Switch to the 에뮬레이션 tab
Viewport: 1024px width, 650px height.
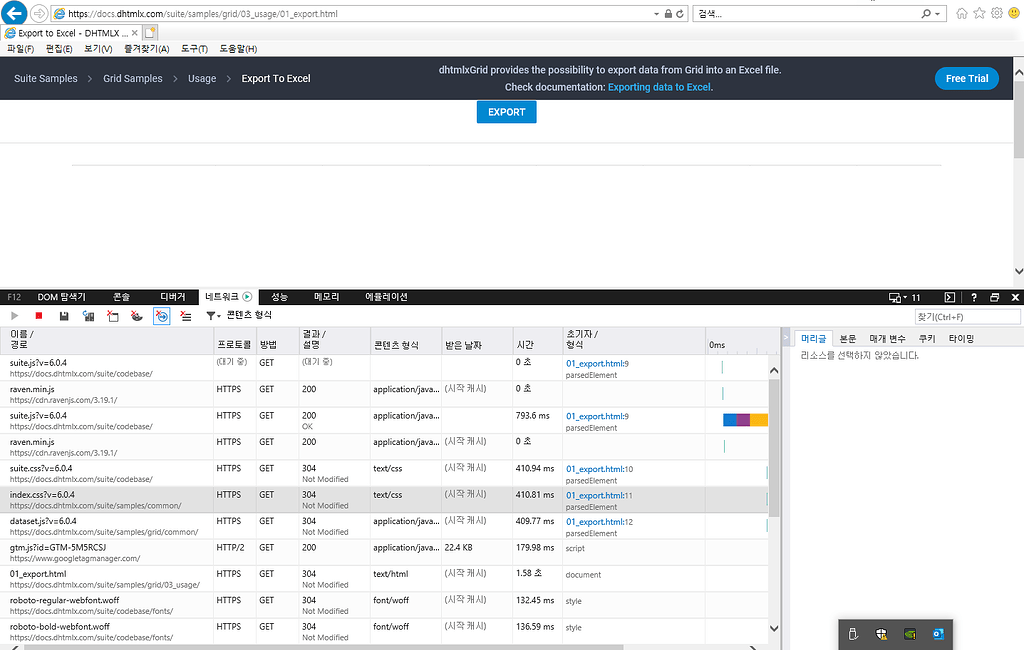point(386,297)
